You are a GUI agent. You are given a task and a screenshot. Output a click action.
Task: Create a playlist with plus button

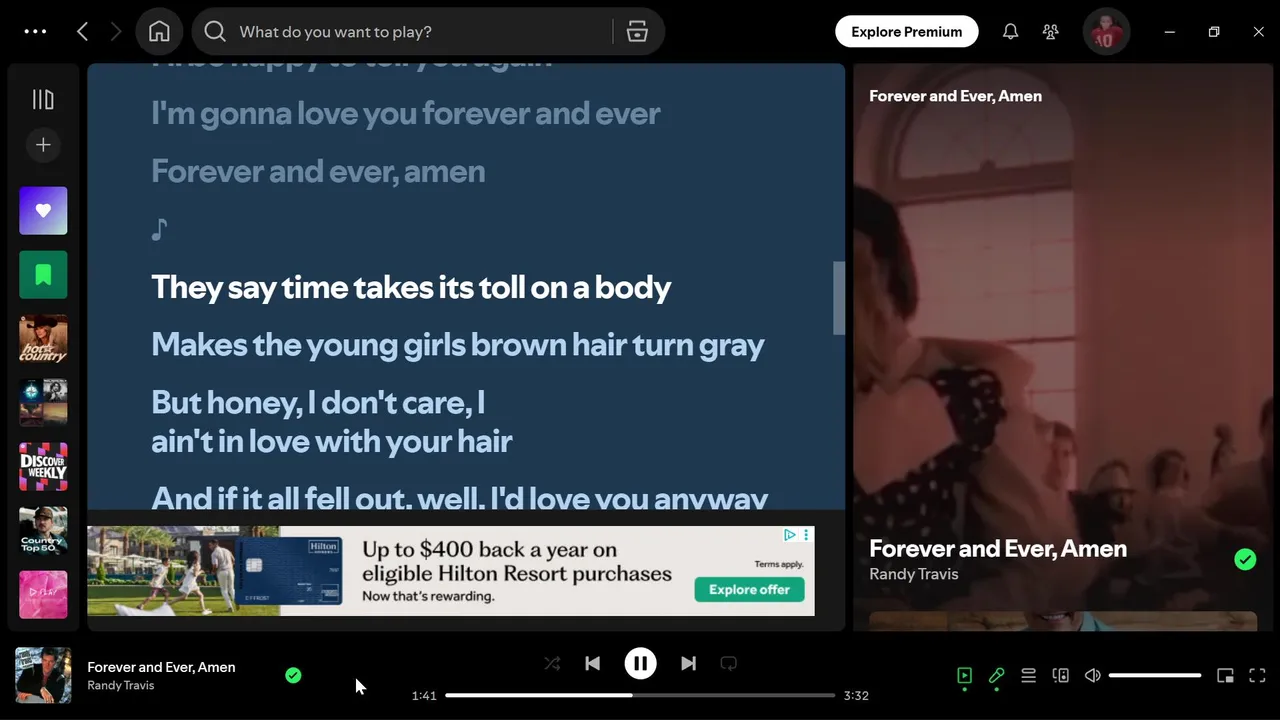pos(43,145)
